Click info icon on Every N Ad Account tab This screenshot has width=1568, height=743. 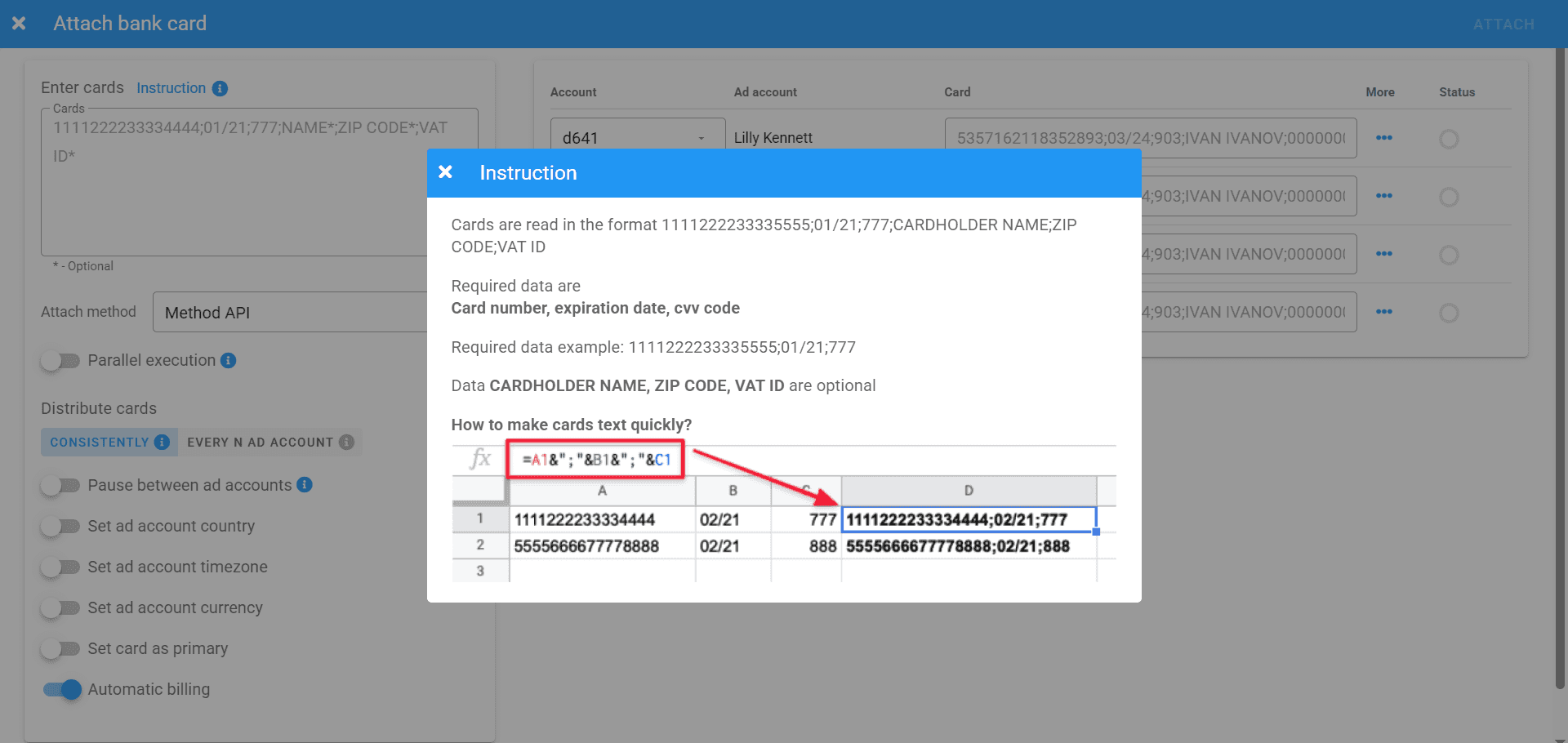tap(347, 442)
